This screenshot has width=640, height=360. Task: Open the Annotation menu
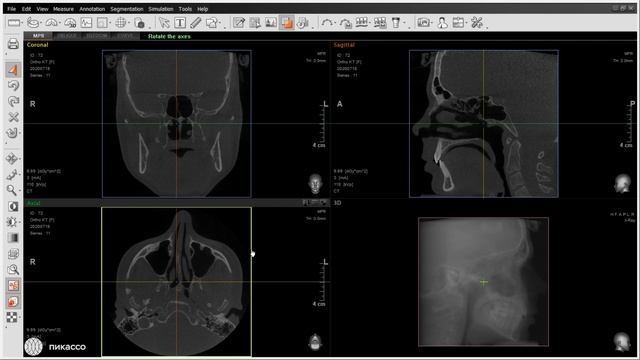coord(92,9)
